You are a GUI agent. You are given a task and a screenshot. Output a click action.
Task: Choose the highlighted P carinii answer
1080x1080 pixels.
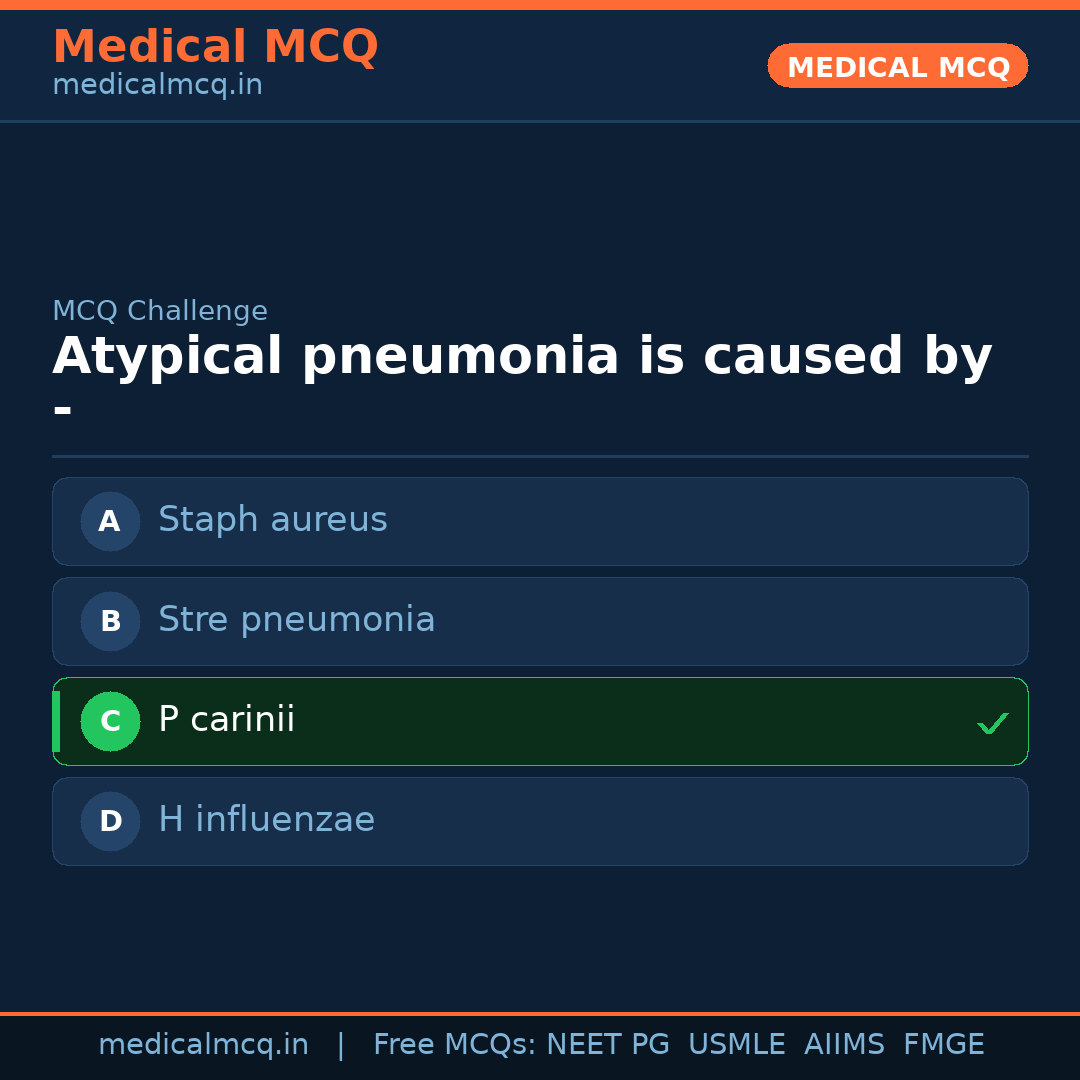[x=540, y=721]
